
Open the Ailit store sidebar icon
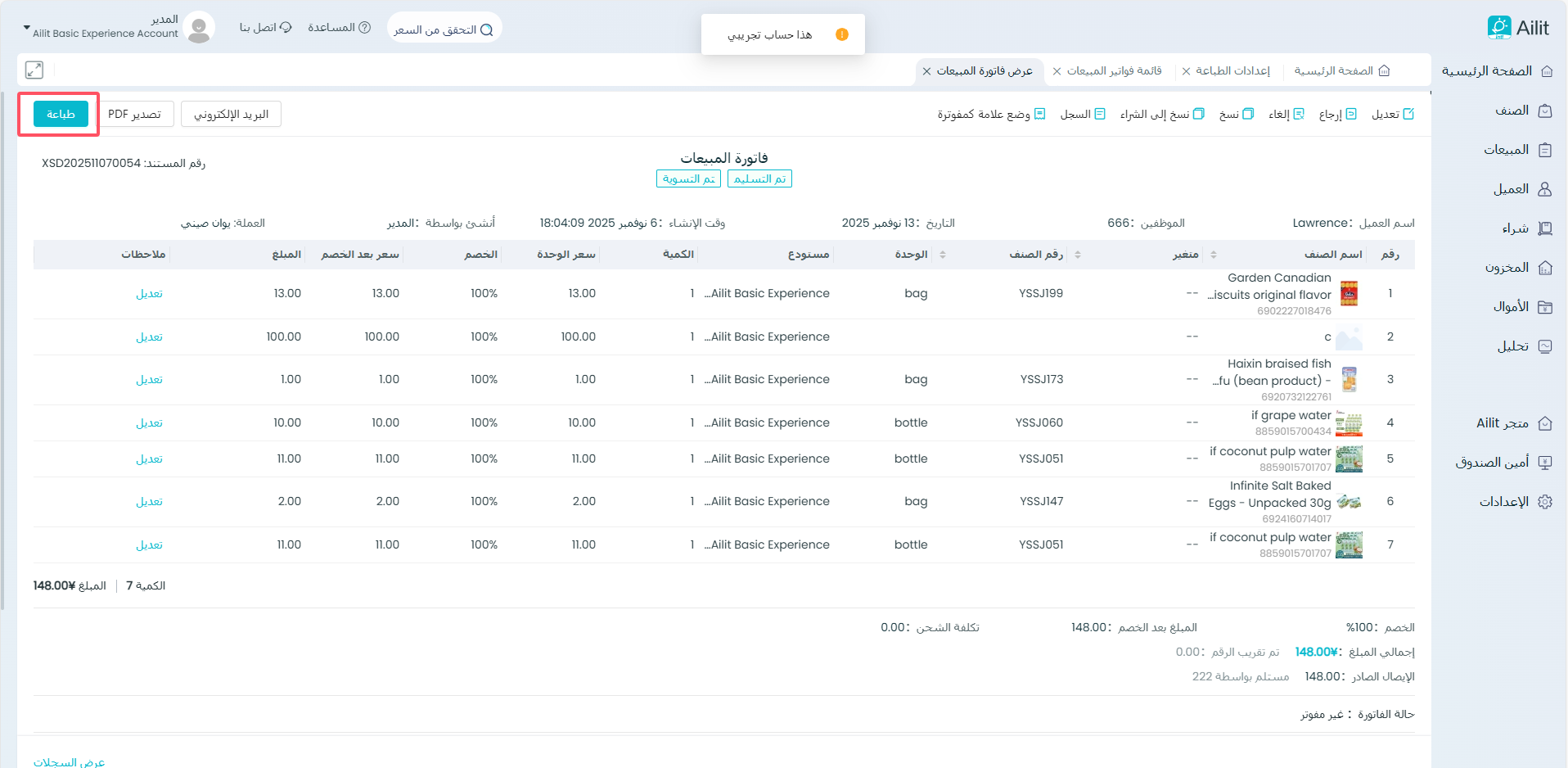(1545, 423)
